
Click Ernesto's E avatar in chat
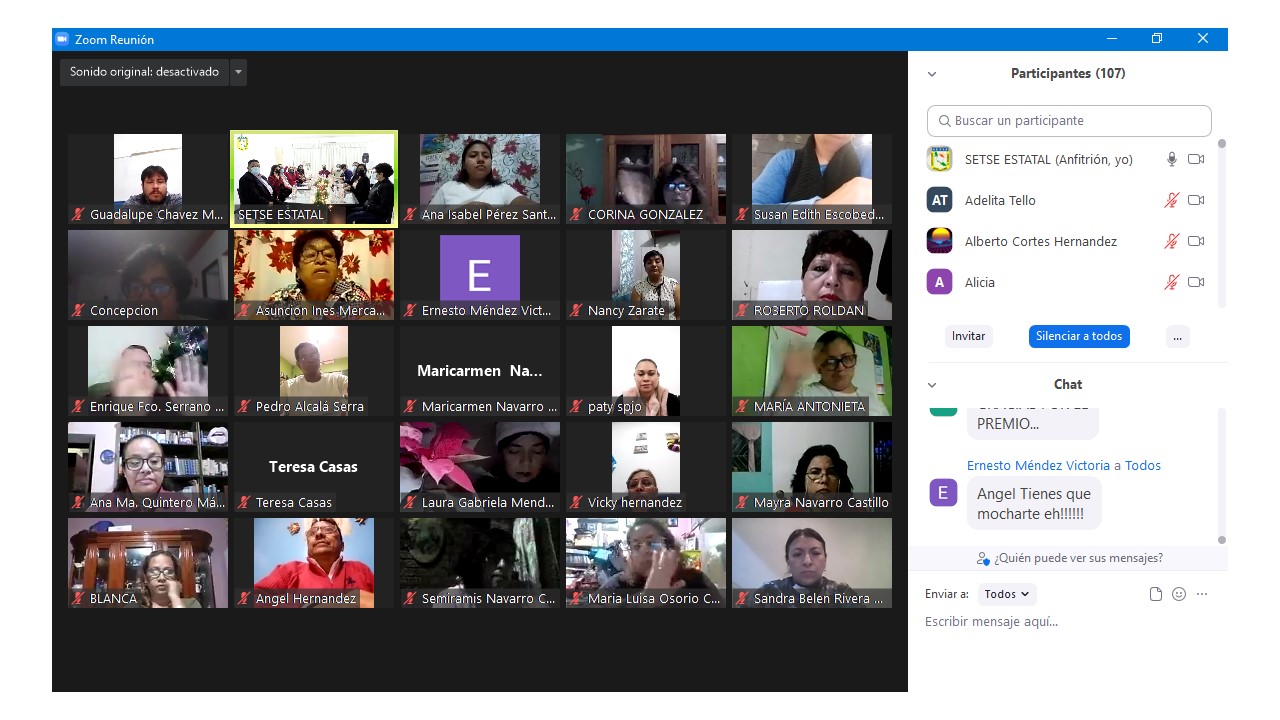click(x=943, y=492)
